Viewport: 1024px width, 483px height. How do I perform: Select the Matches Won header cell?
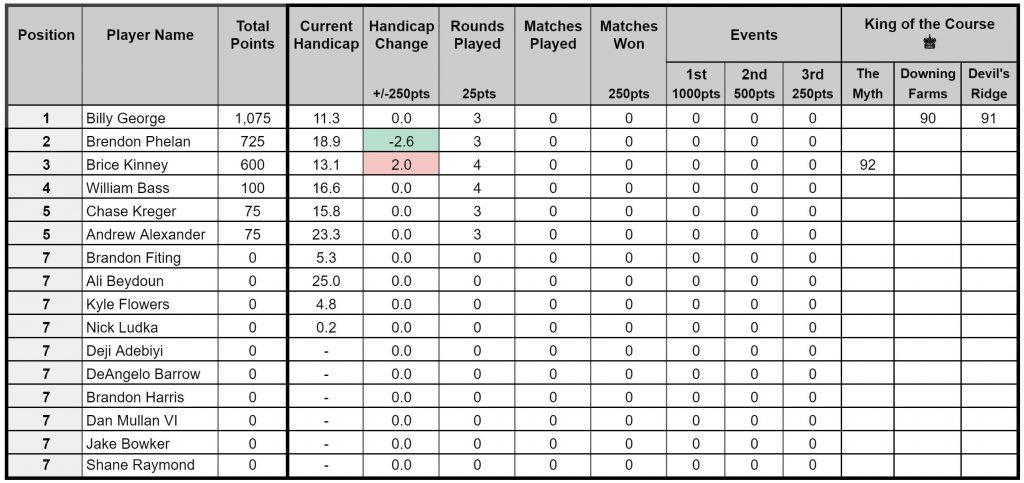pos(628,55)
